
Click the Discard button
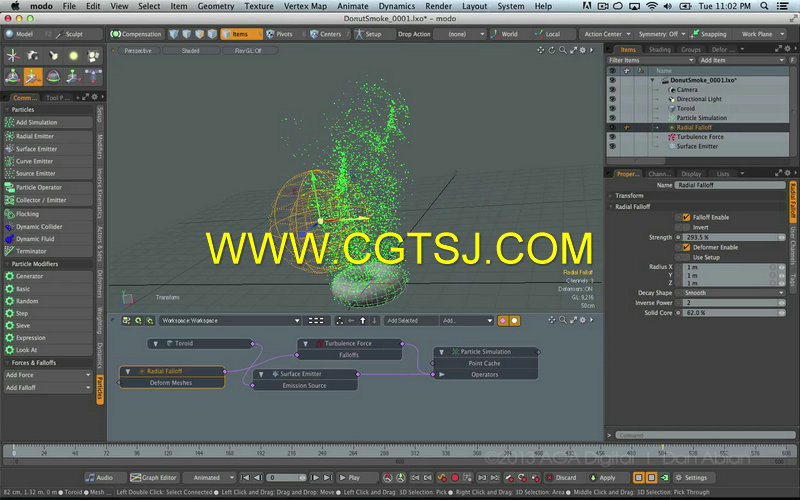click(x=561, y=478)
